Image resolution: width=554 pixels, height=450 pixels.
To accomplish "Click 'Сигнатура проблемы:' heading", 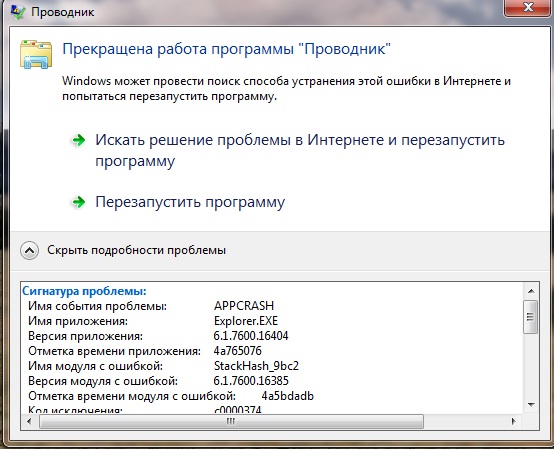I will [84, 291].
